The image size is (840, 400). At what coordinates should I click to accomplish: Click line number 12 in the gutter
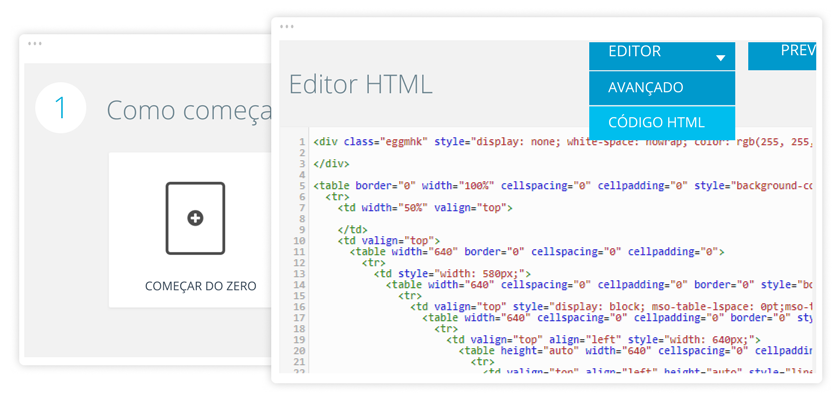[299, 263]
